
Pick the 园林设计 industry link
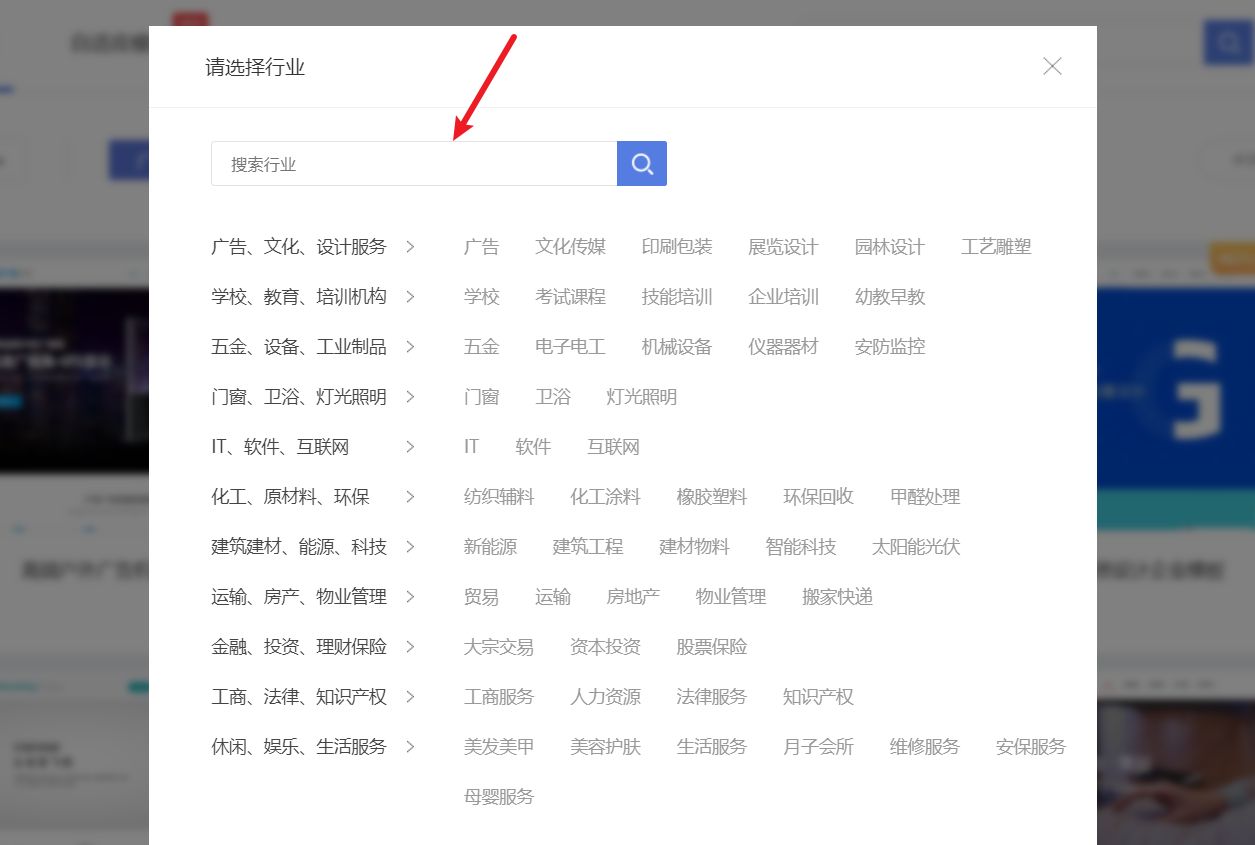pyautogui.click(x=890, y=247)
